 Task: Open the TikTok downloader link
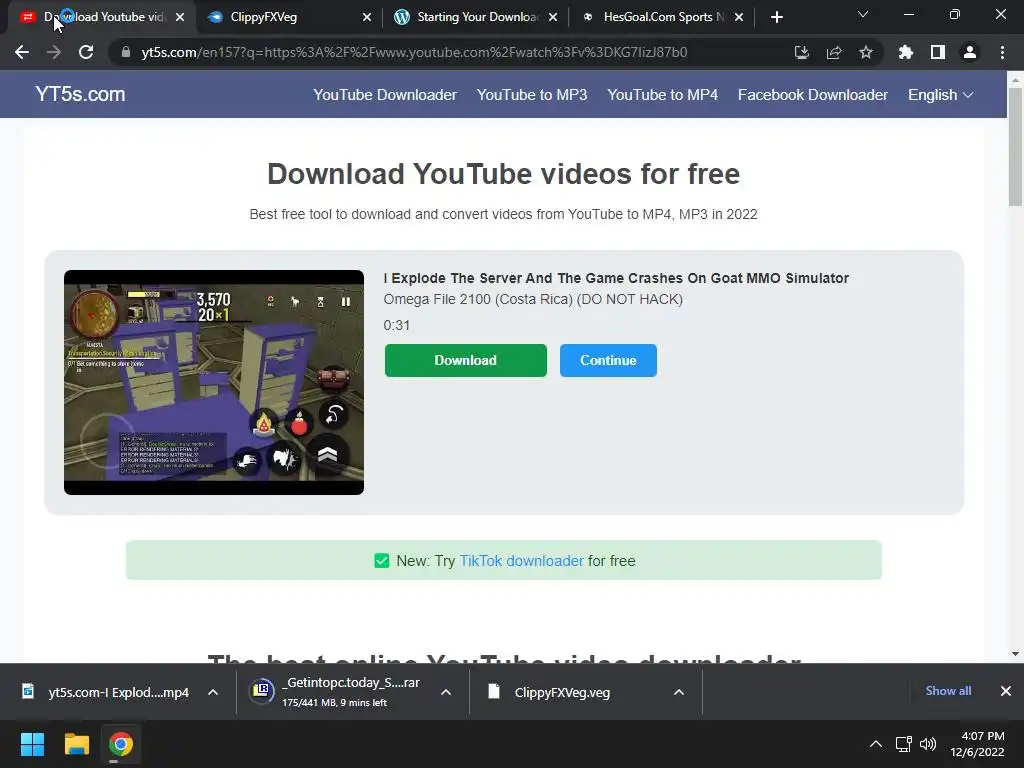coord(521,561)
